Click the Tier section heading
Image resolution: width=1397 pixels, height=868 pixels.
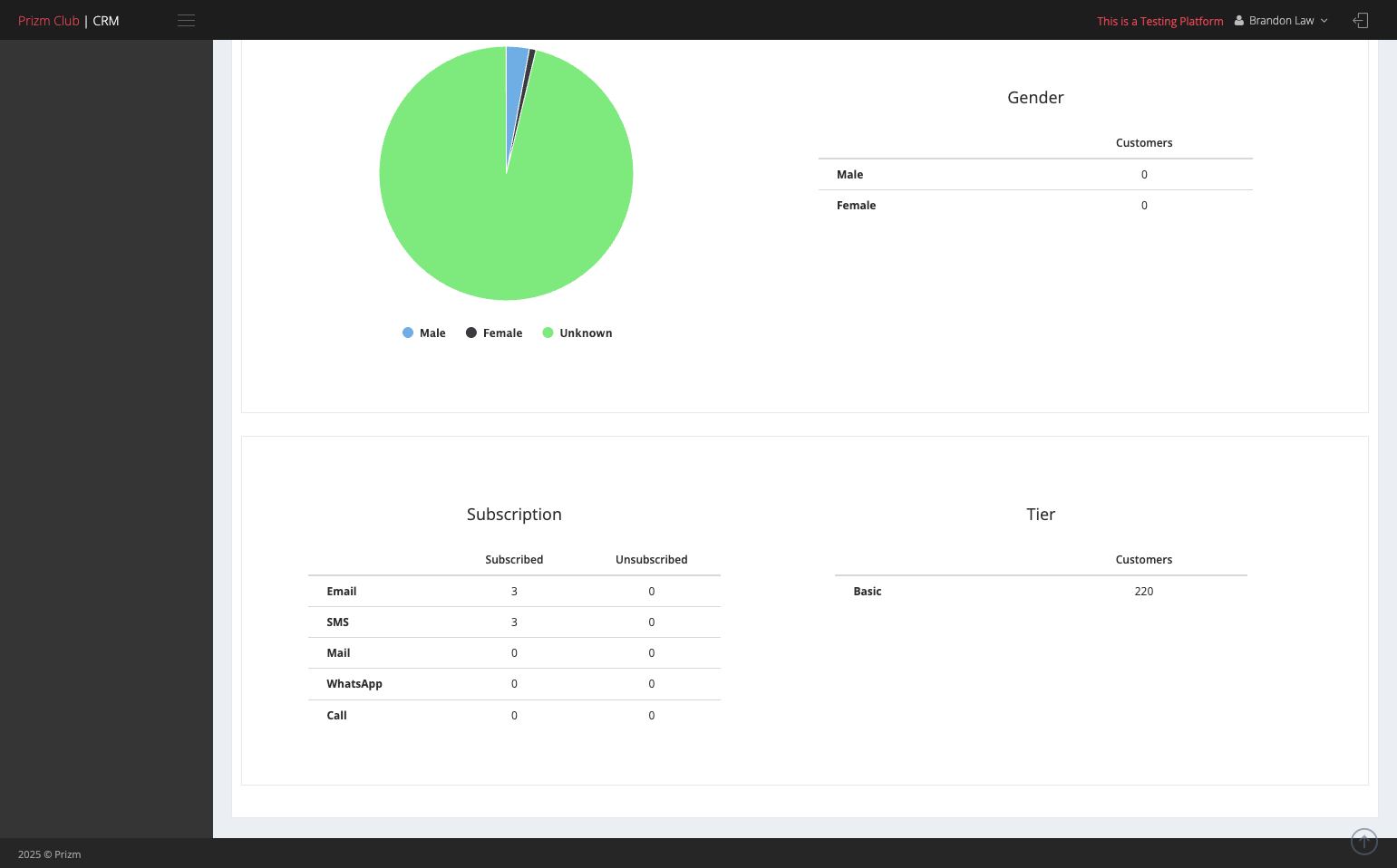pyautogui.click(x=1041, y=514)
